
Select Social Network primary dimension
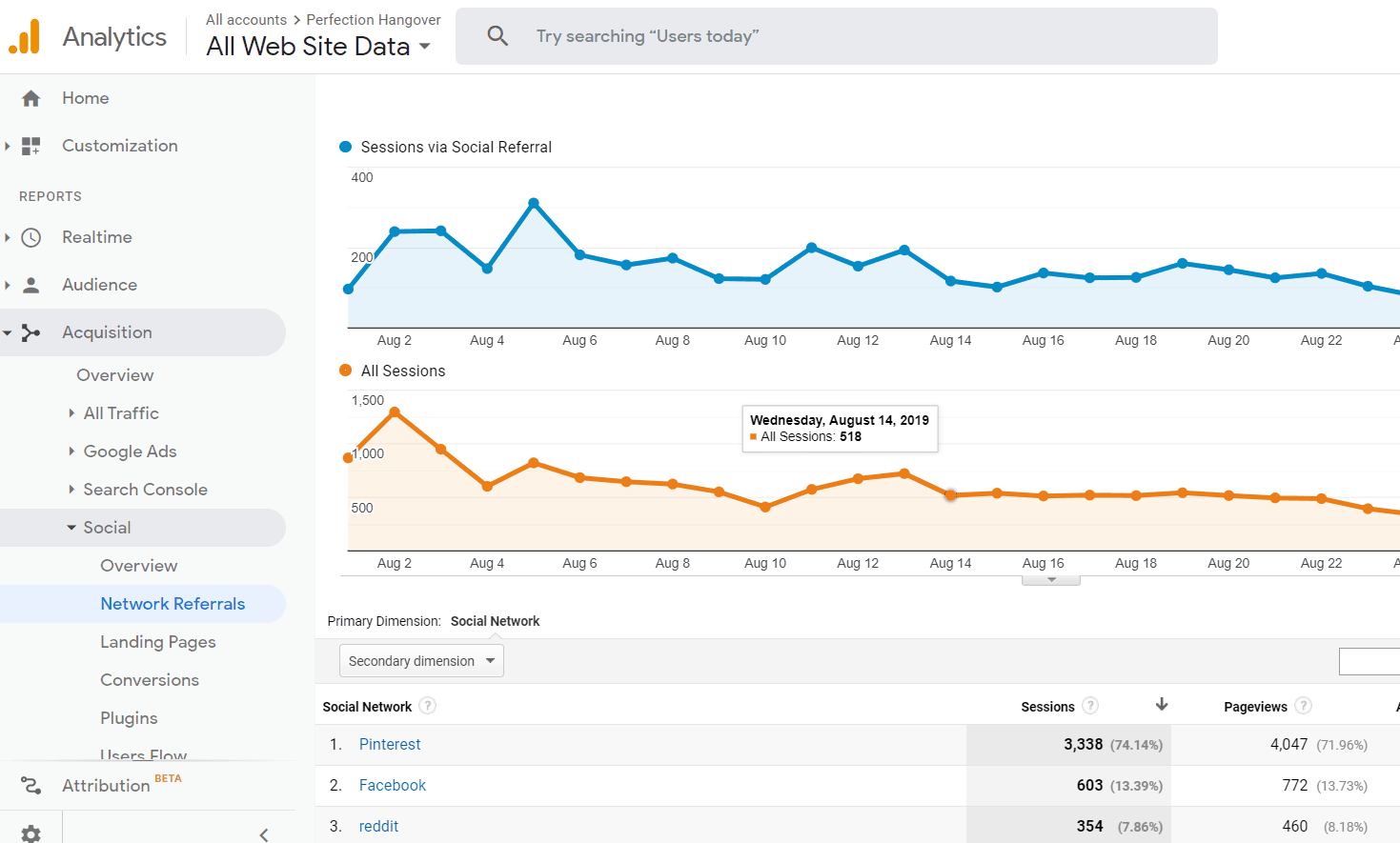click(x=495, y=621)
